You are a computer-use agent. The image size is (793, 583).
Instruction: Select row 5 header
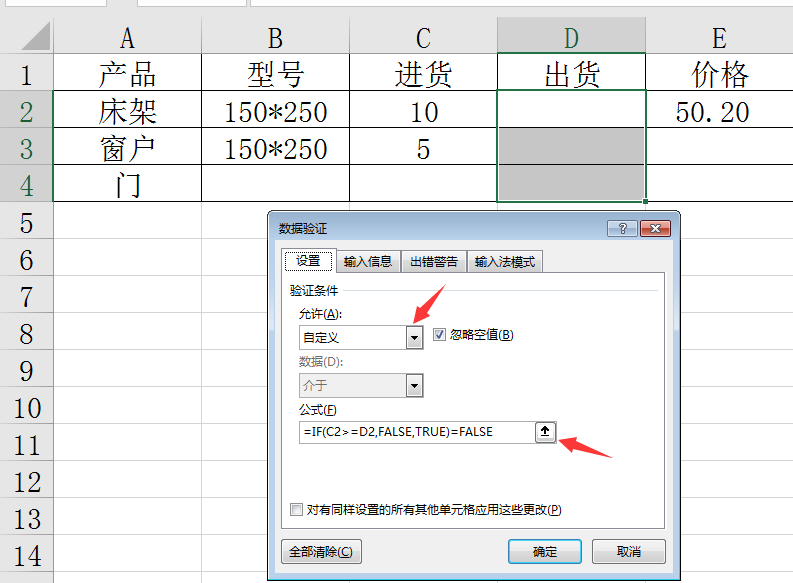click(x=26, y=220)
